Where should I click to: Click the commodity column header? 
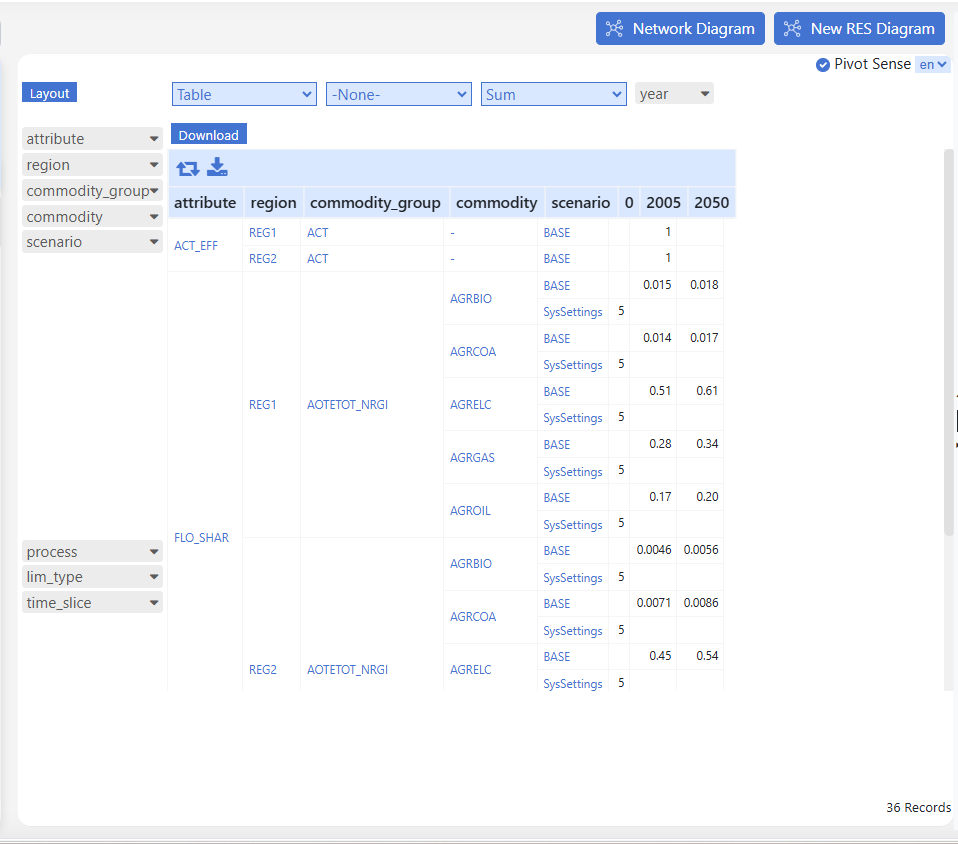click(496, 203)
